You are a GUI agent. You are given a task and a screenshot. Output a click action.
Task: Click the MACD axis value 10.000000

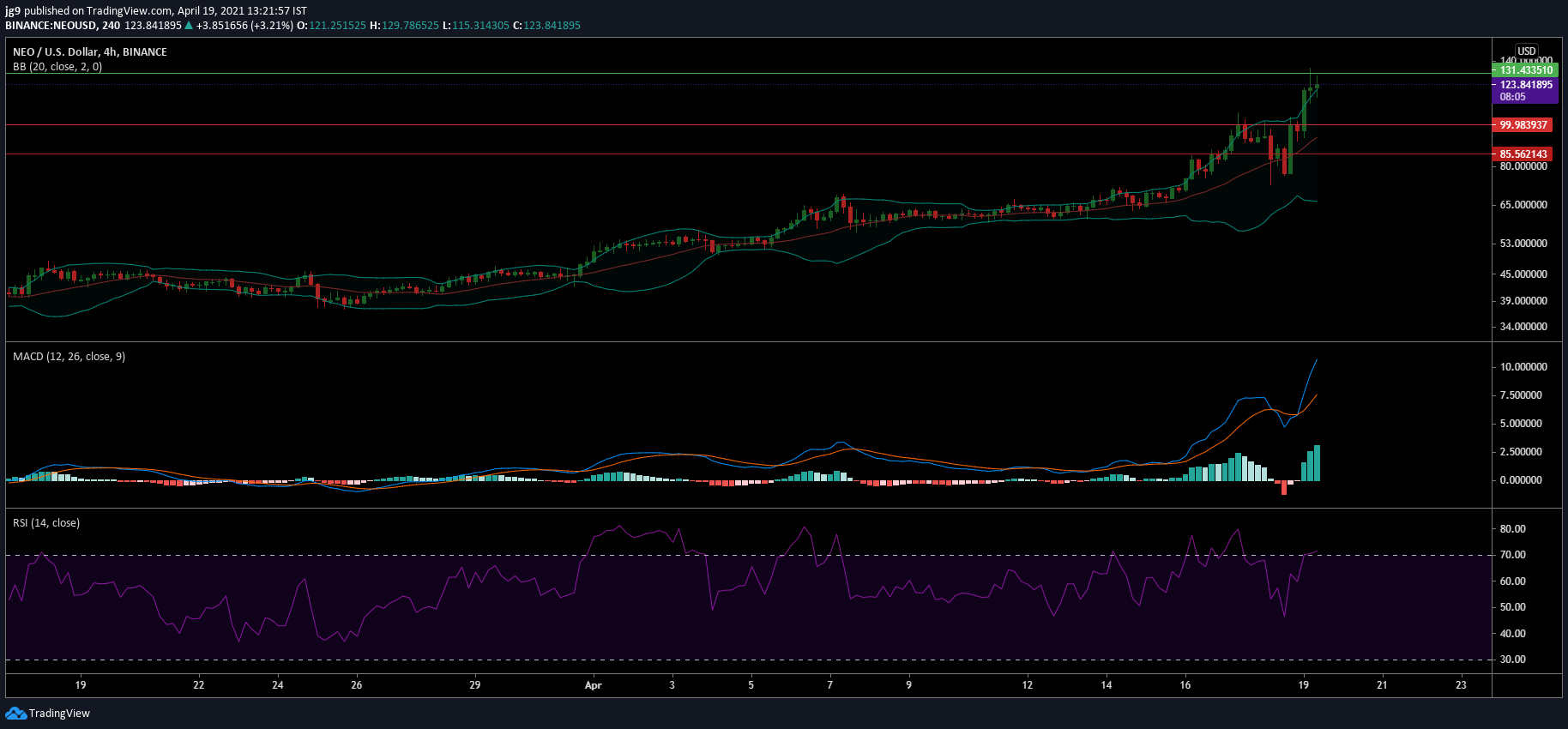click(x=1523, y=367)
